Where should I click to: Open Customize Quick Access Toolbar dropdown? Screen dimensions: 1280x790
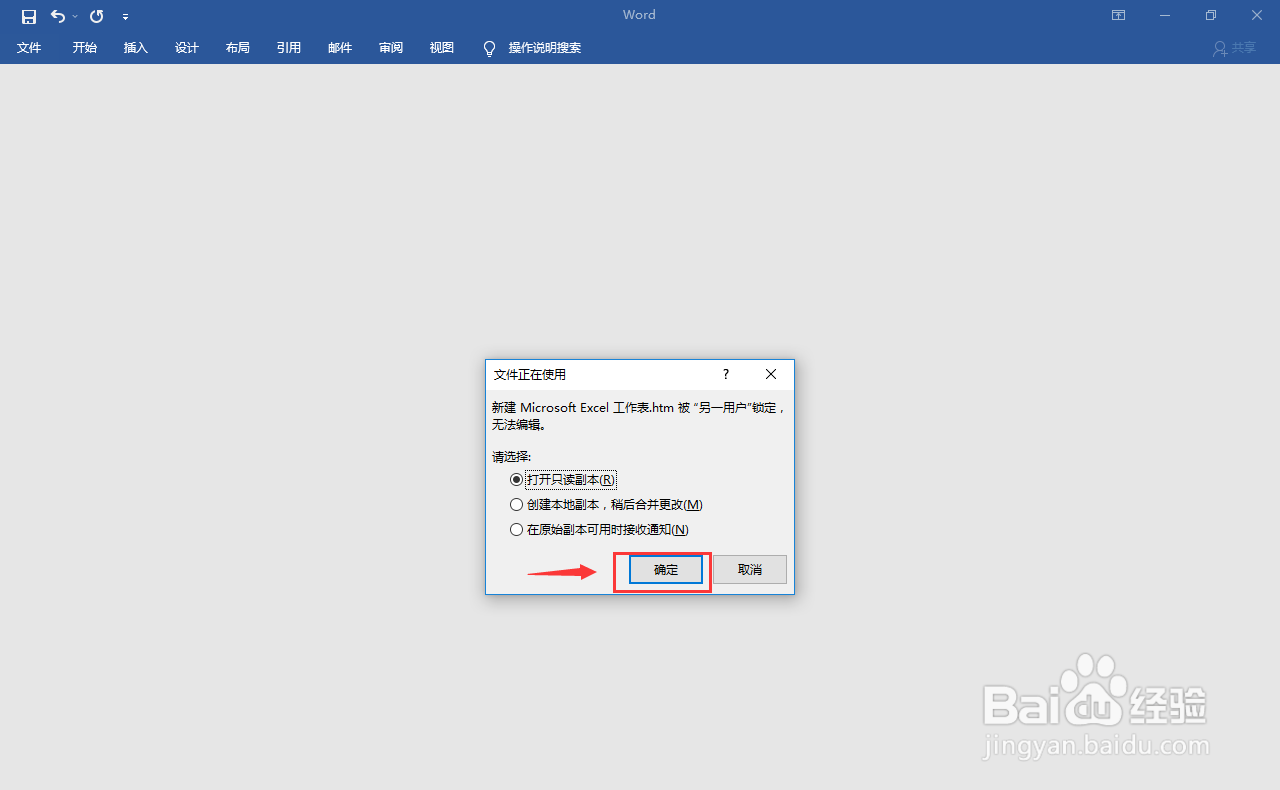click(x=125, y=17)
